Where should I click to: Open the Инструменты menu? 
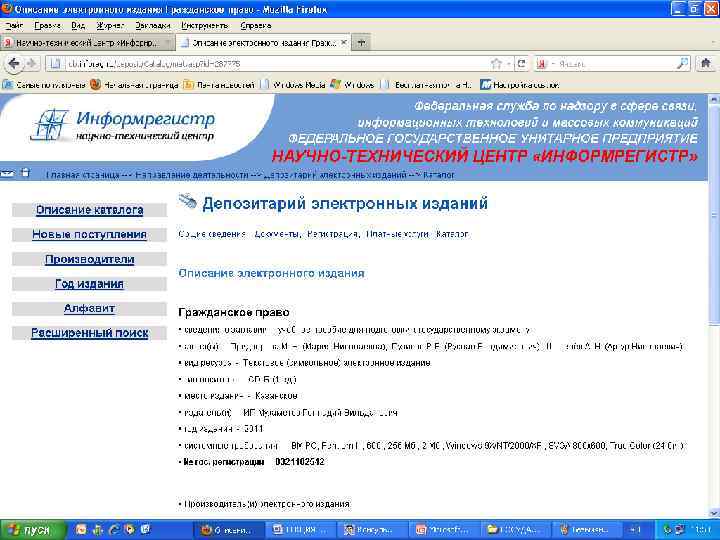pos(205,26)
